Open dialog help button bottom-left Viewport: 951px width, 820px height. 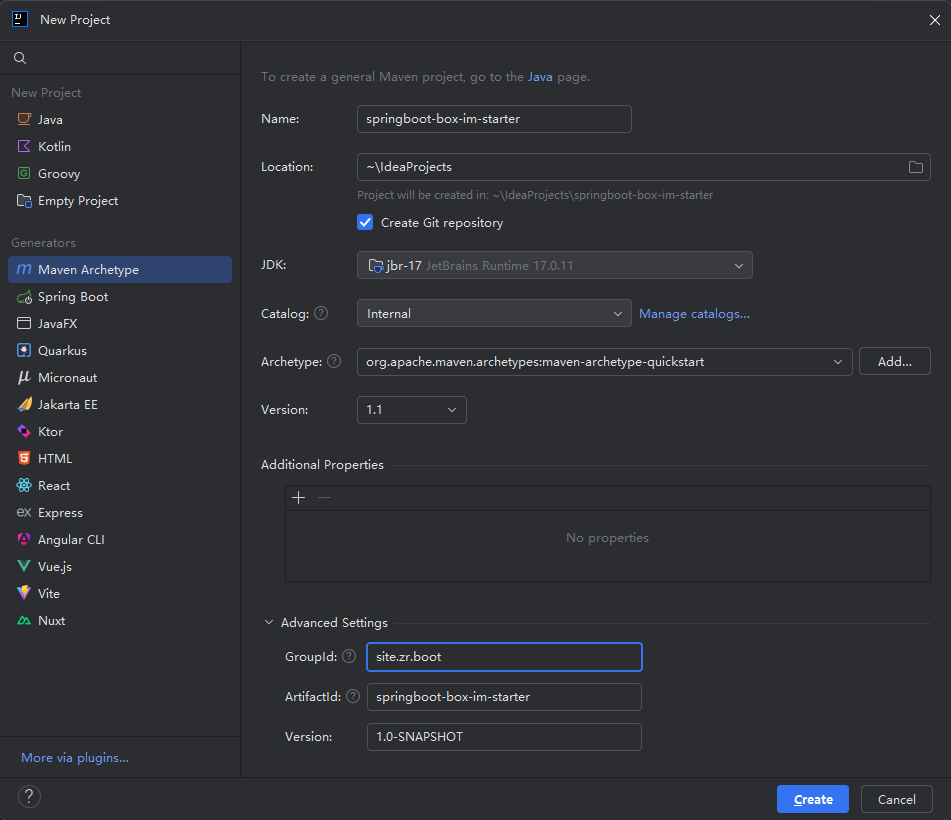pyautogui.click(x=29, y=797)
